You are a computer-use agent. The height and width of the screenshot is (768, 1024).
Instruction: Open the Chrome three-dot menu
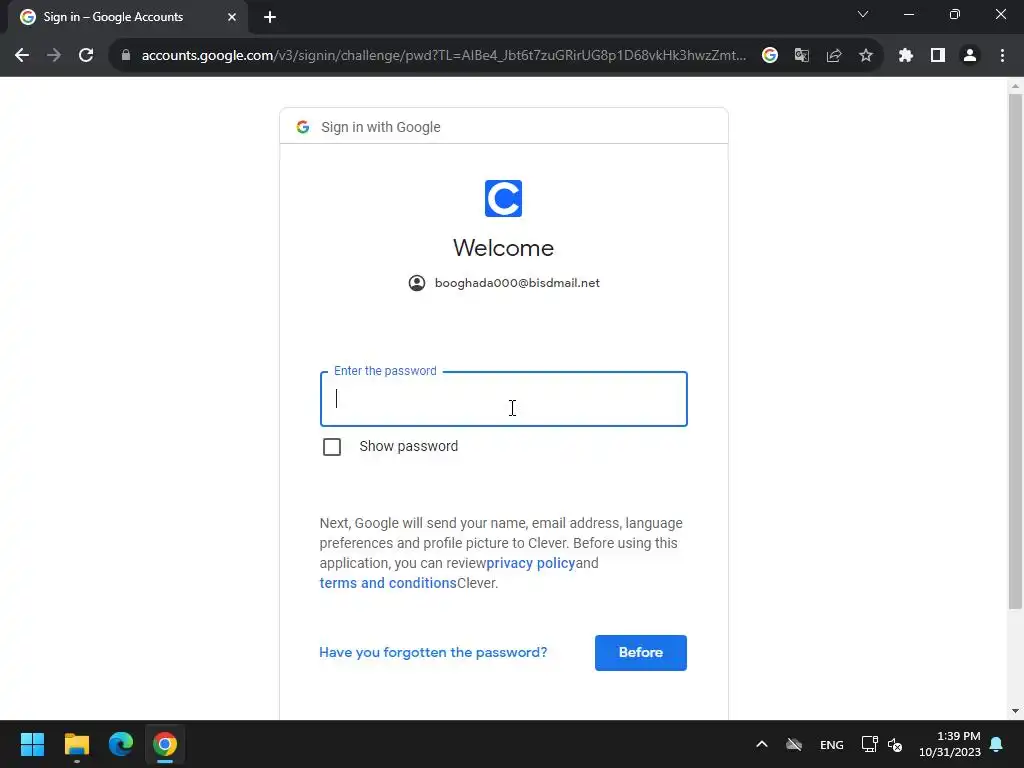pos(1002,56)
